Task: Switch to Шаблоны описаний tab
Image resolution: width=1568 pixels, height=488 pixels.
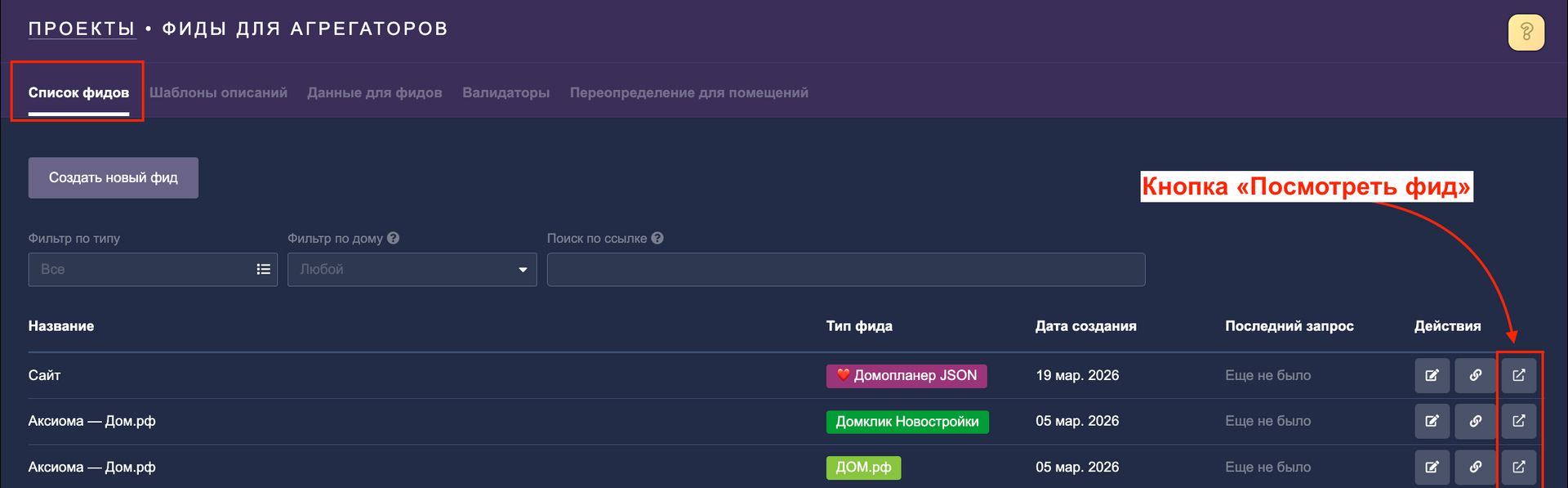Action: (218, 93)
